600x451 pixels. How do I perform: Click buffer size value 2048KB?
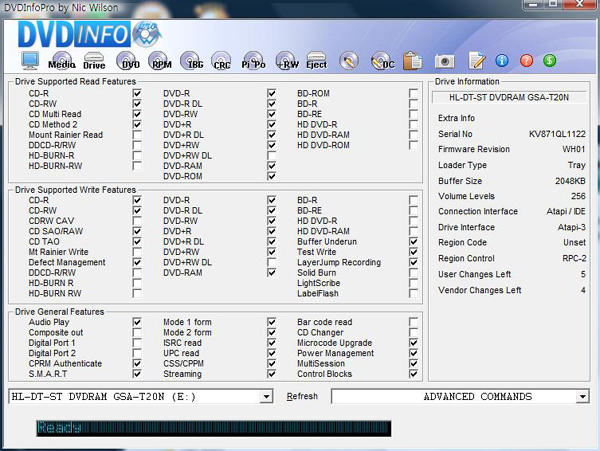point(570,181)
